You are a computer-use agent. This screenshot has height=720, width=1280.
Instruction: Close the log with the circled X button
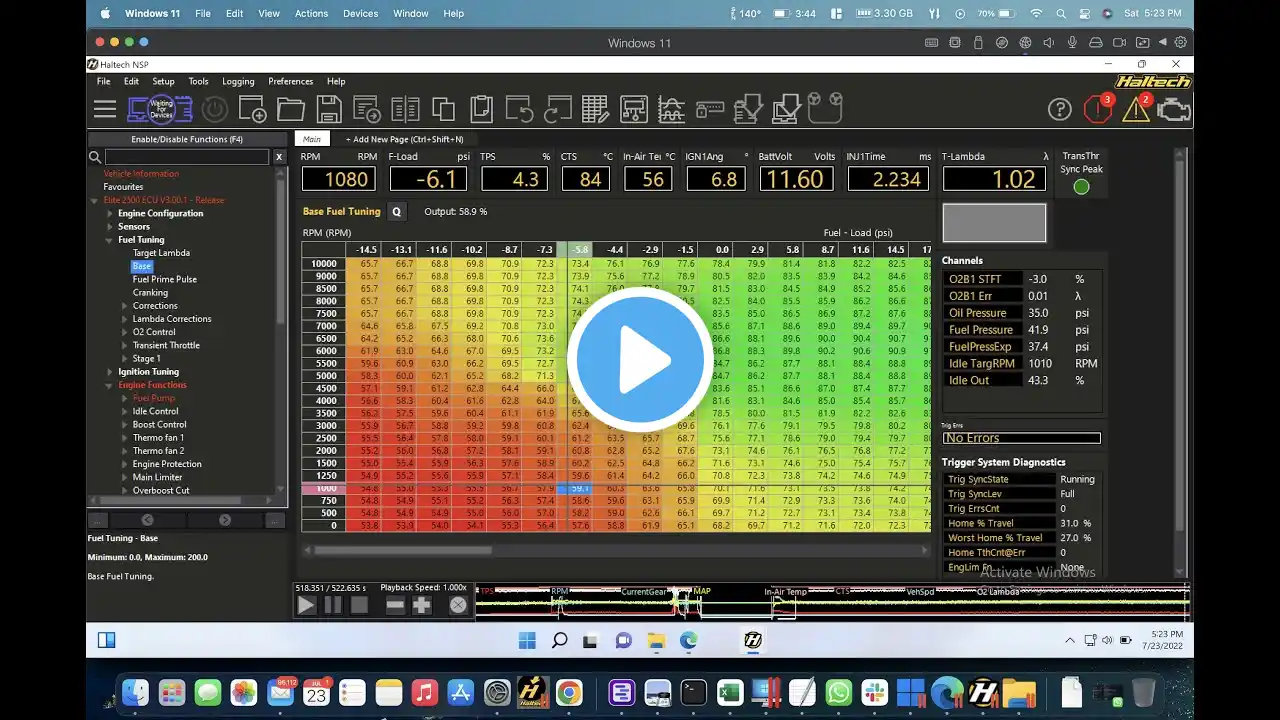click(458, 604)
